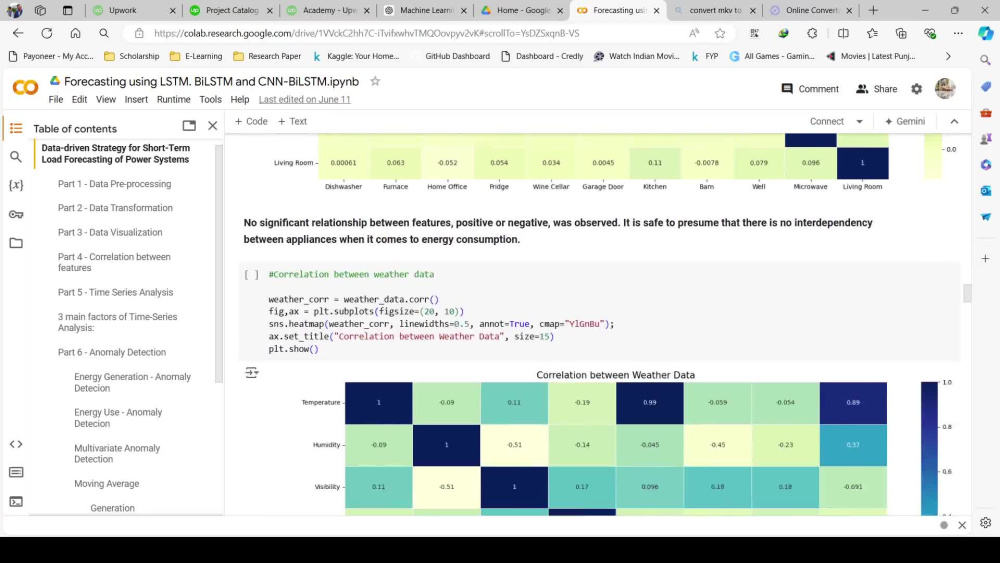Open the Gemini assistant
The width and height of the screenshot is (1000, 563).
[904, 121]
